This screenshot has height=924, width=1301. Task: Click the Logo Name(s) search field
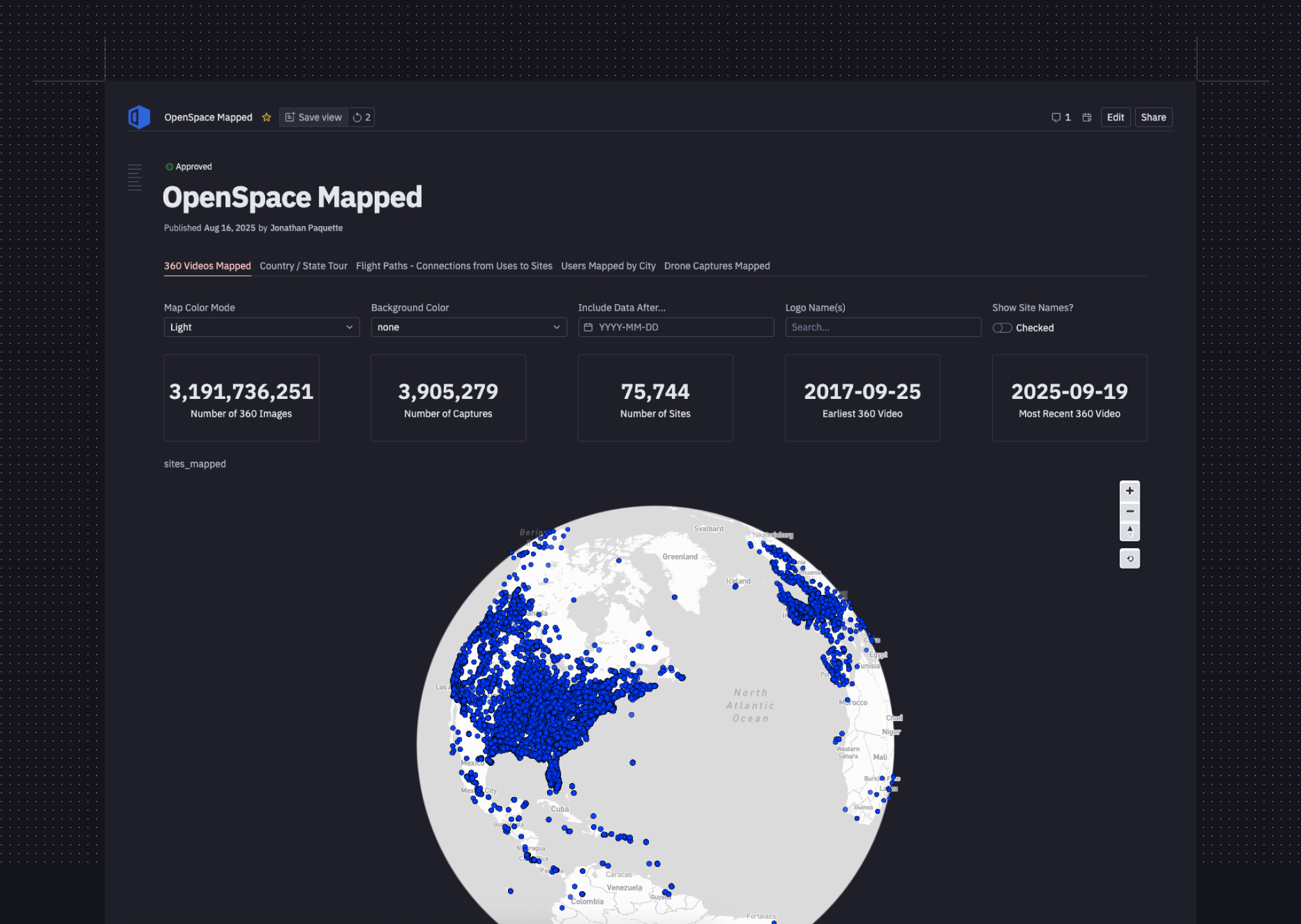pyautogui.click(x=883, y=327)
